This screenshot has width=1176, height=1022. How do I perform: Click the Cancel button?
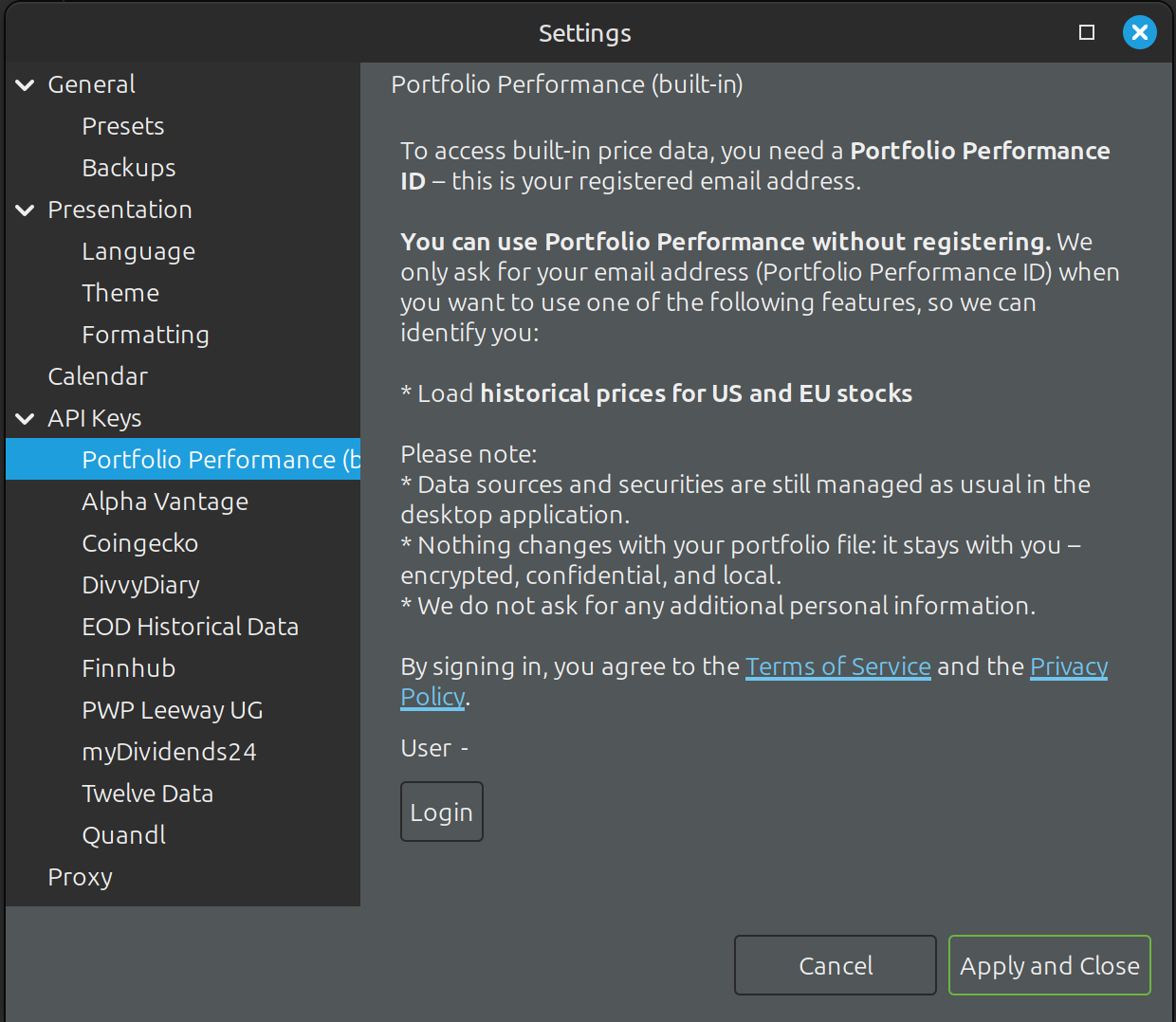[x=836, y=965]
